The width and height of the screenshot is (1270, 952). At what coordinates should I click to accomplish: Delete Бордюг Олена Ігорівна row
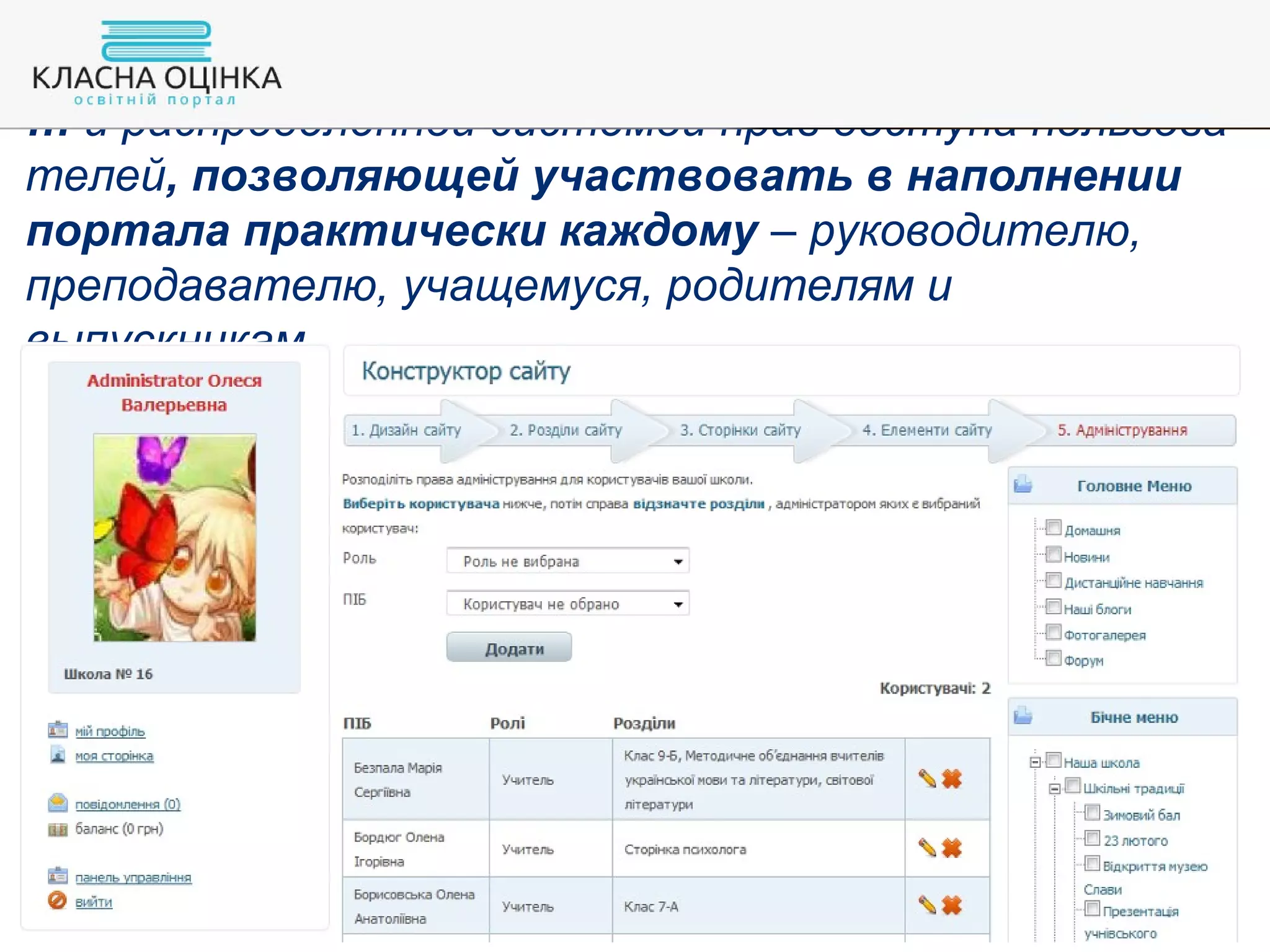[951, 847]
